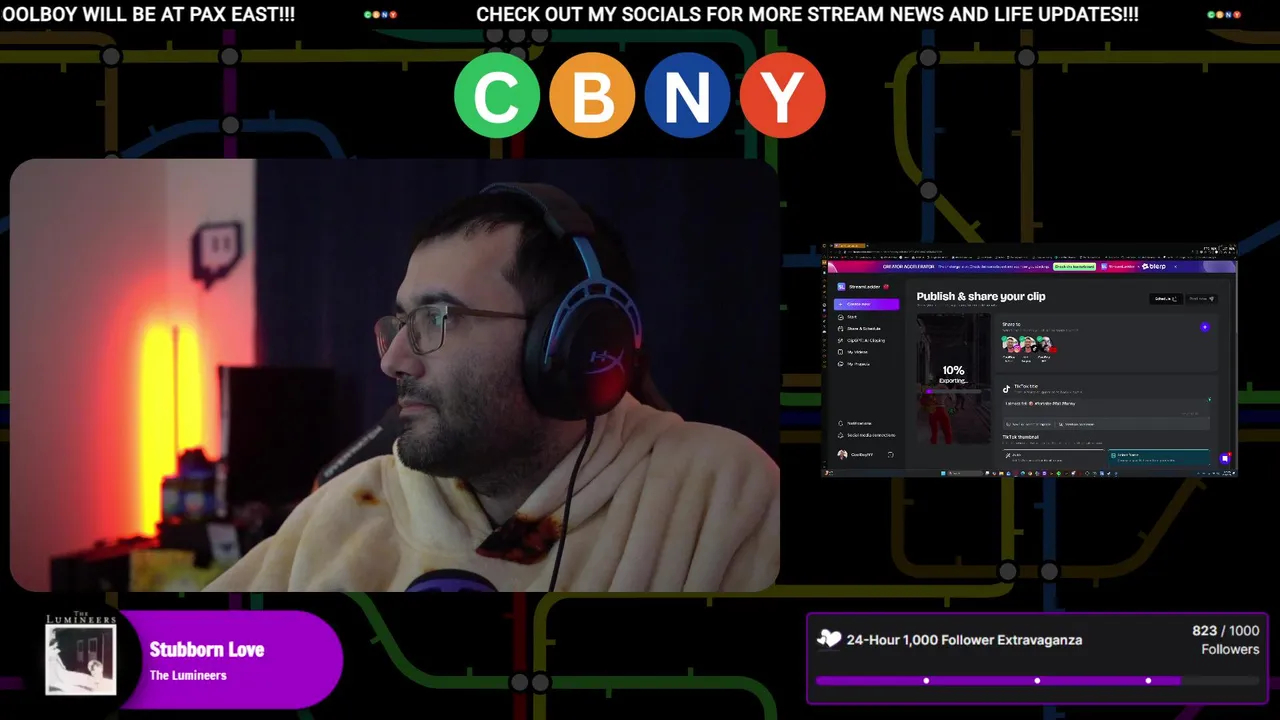This screenshot has width=1280, height=720.
Task: Toggle the TikTok account avatar under Share to
Action: [x=1028, y=345]
